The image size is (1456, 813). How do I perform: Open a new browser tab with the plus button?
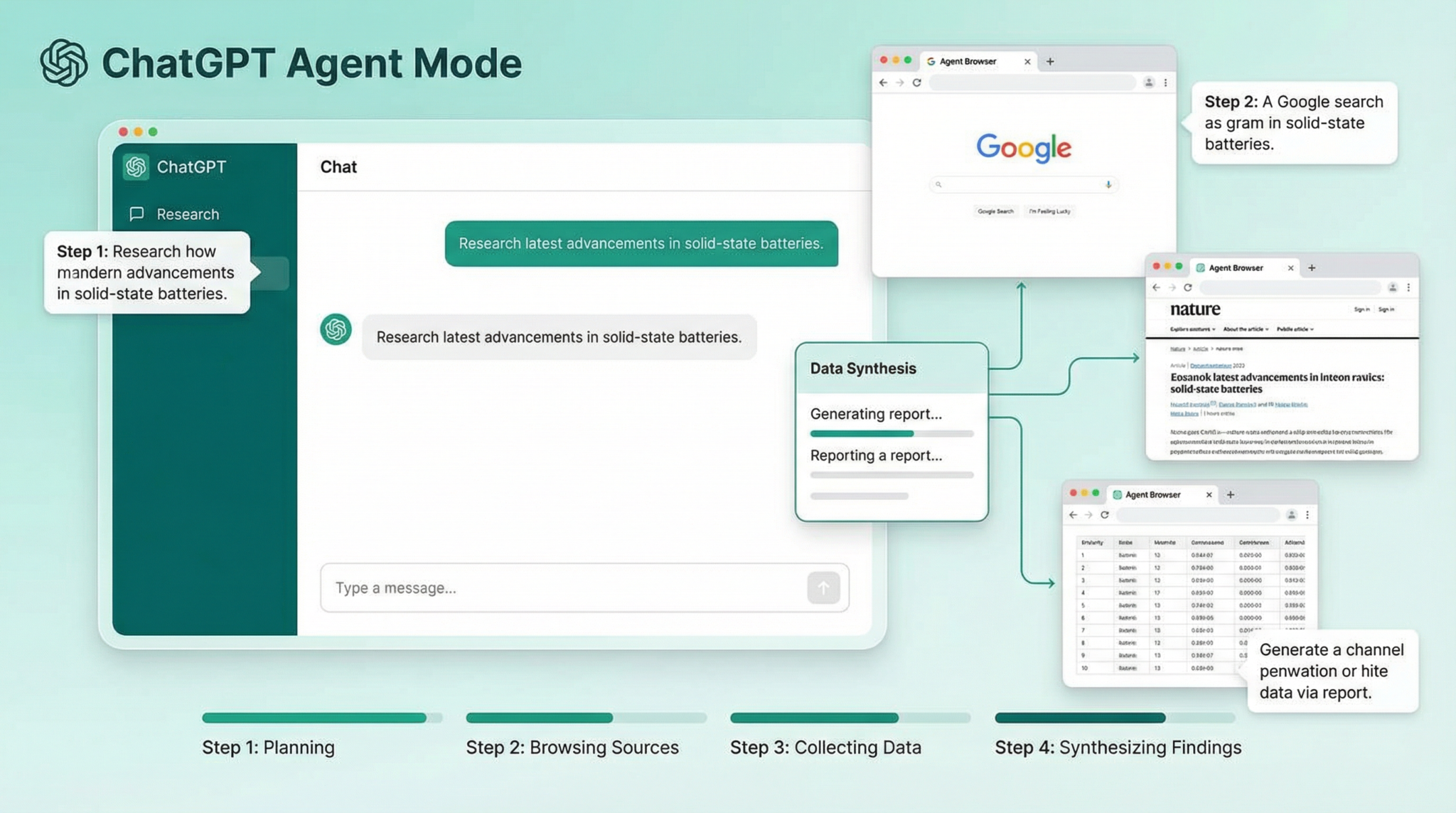(1050, 62)
